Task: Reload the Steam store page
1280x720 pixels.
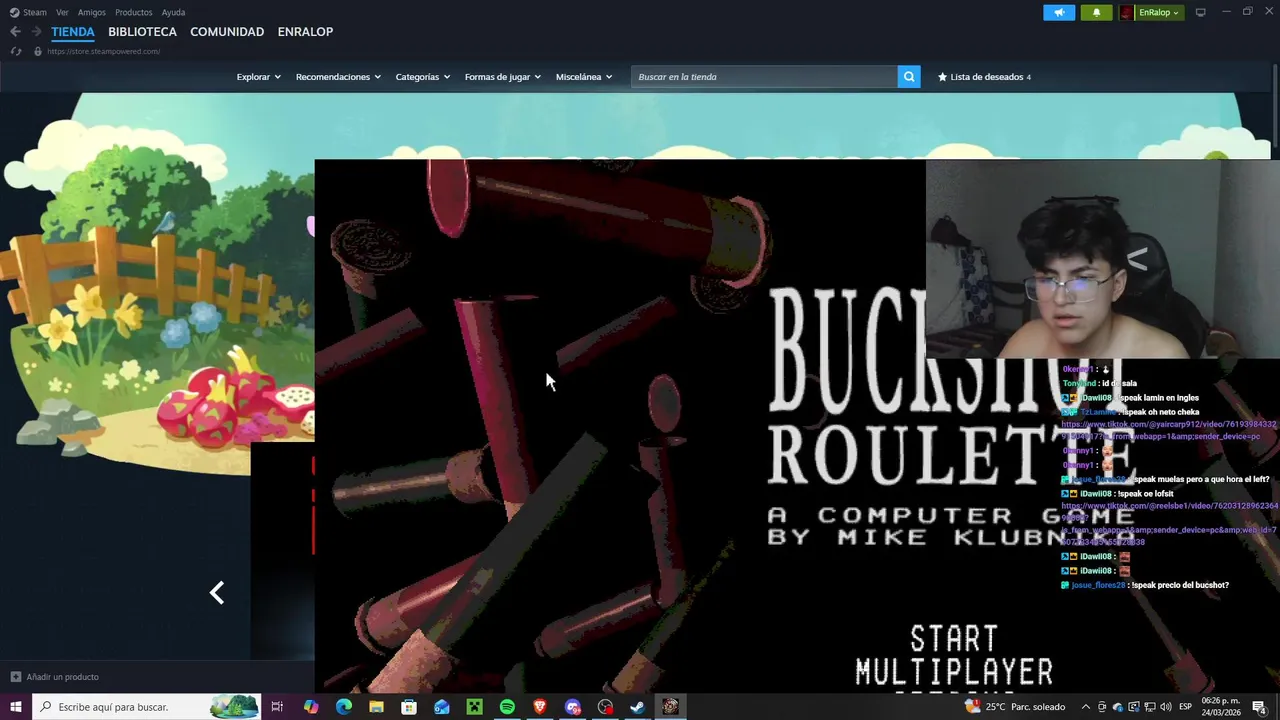Action: point(15,51)
